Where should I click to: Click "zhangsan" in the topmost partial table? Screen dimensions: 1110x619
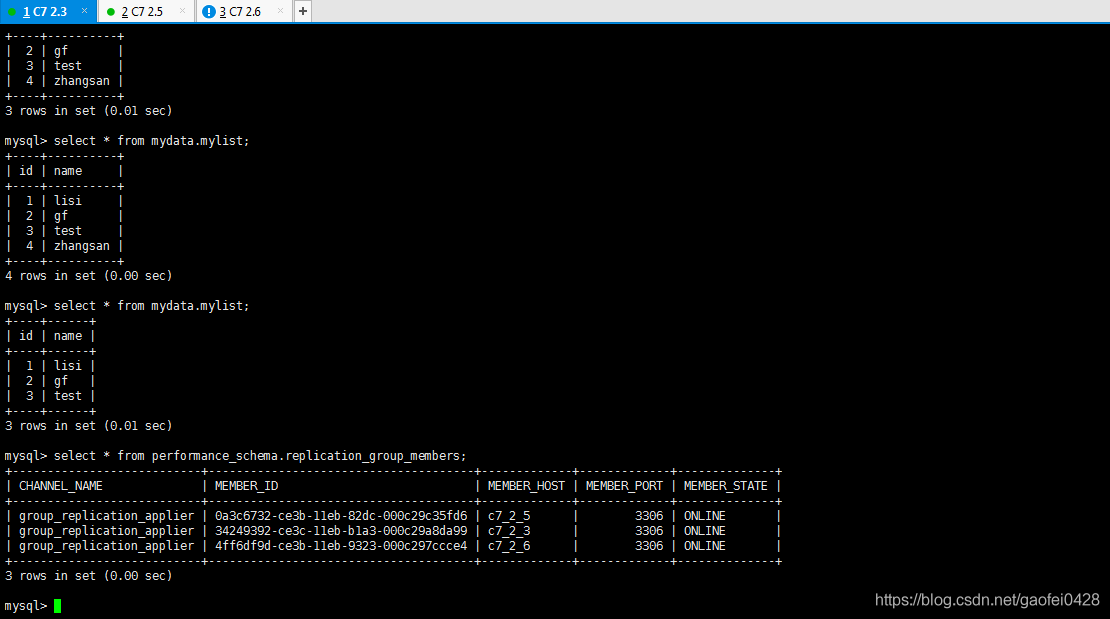point(81,81)
